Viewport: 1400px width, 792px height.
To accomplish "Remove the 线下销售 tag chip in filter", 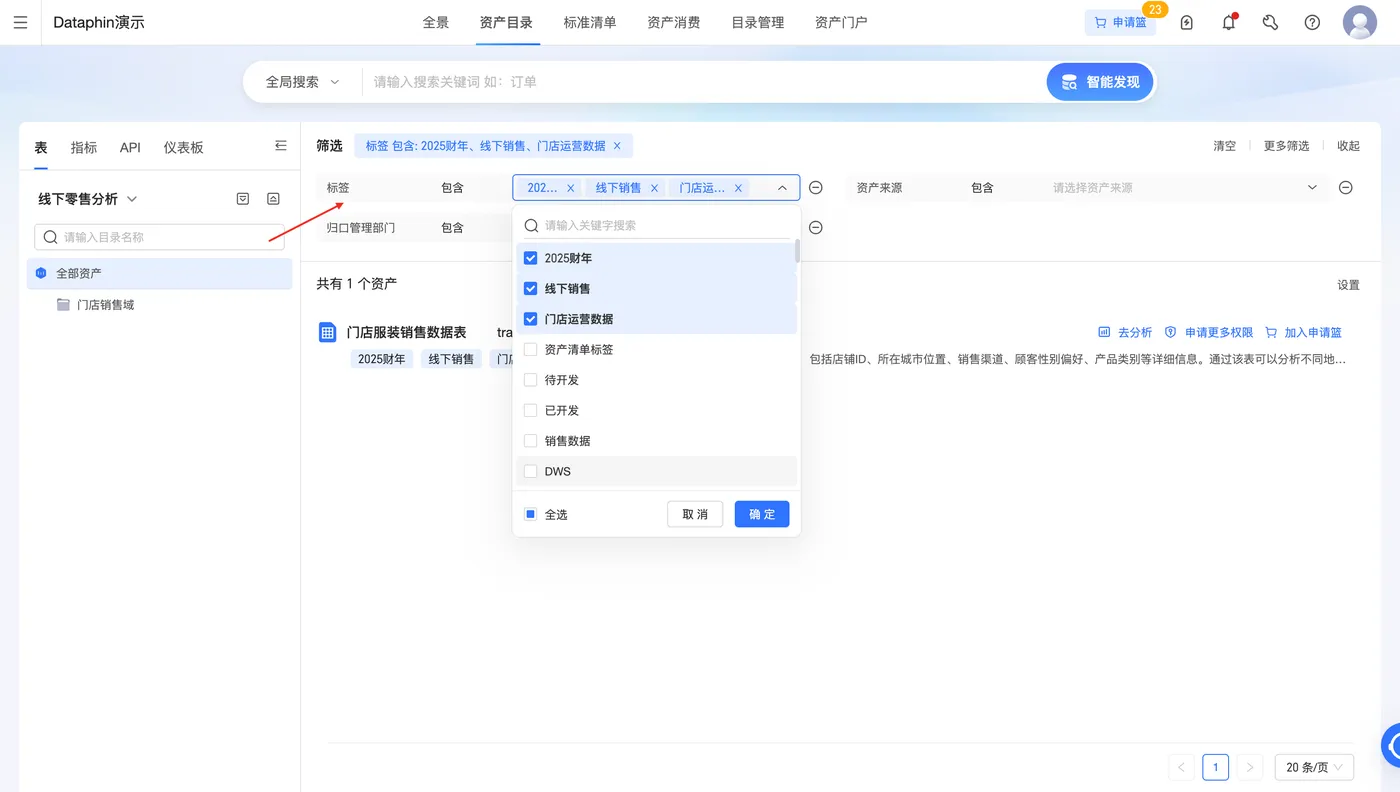I will pyautogui.click(x=655, y=188).
